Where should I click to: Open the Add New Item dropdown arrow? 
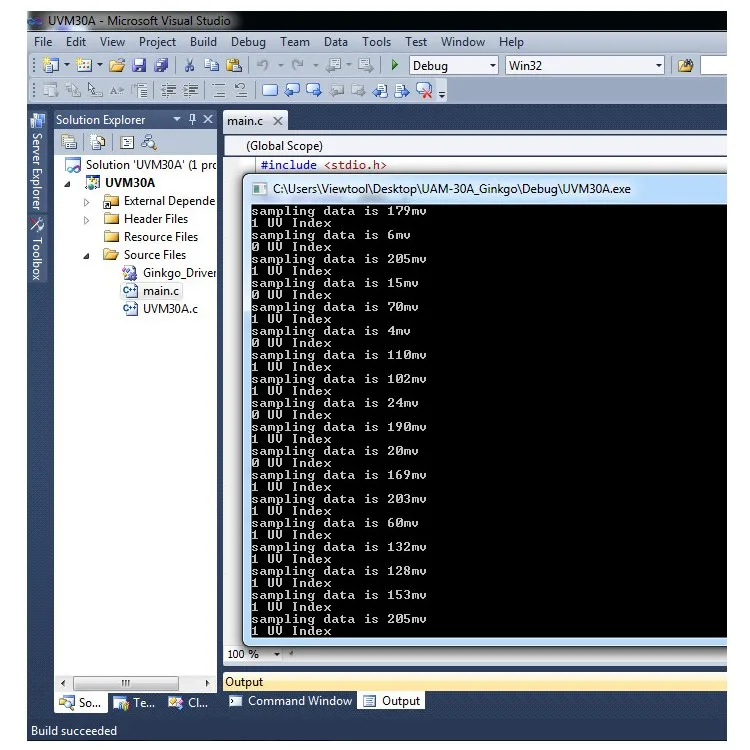tap(99, 65)
